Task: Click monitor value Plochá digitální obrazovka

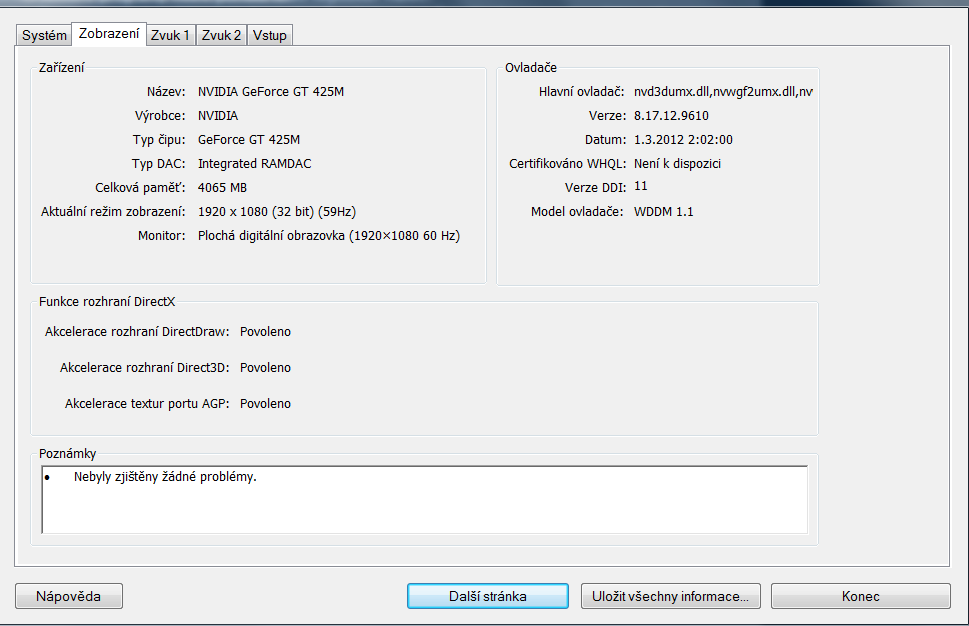Action: (329, 236)
